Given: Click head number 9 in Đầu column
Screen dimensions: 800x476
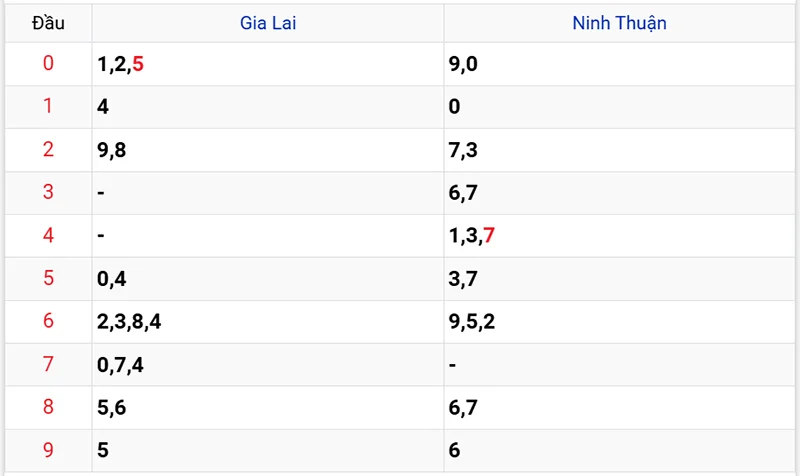Looking at the screenshot, I should [48, 451].
